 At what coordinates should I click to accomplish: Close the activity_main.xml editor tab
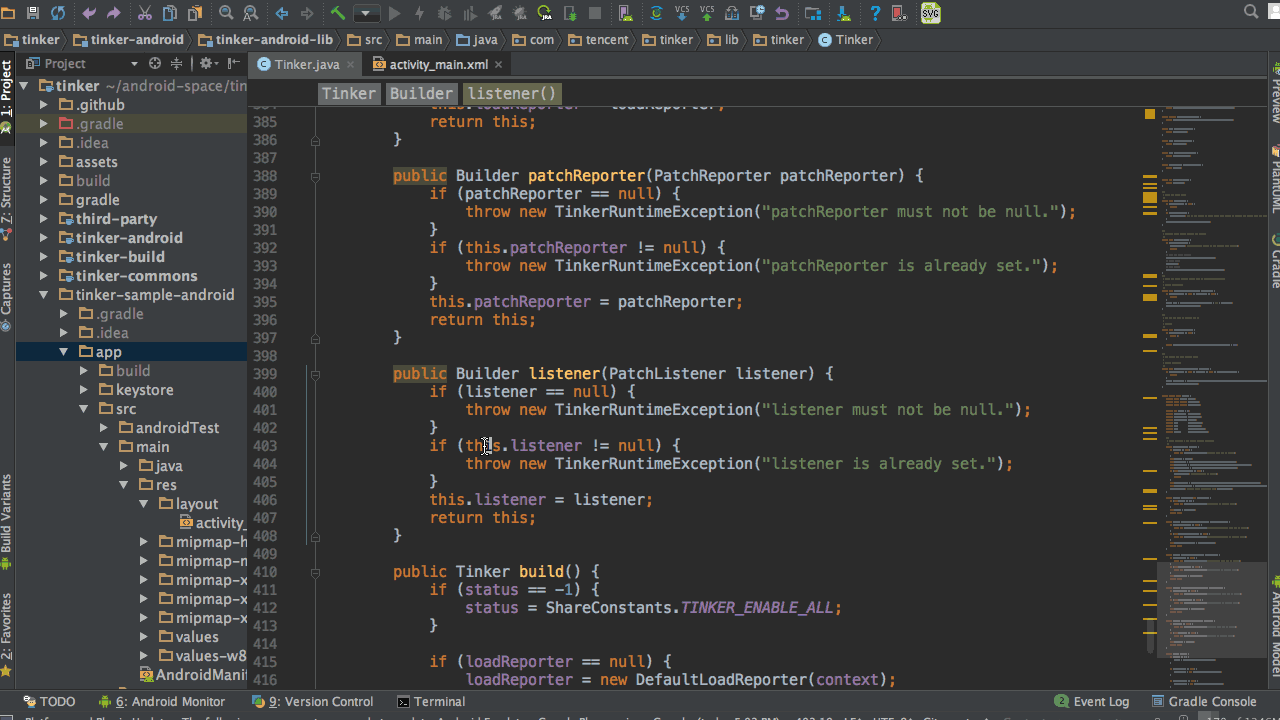point(498,64)
